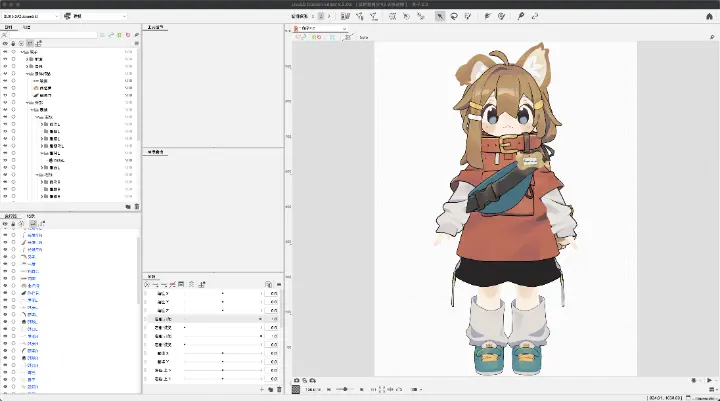The height and width of the screenshot is (401, 720).
Task: Collapse the root folder in parts tree
Action: [22, 52]
